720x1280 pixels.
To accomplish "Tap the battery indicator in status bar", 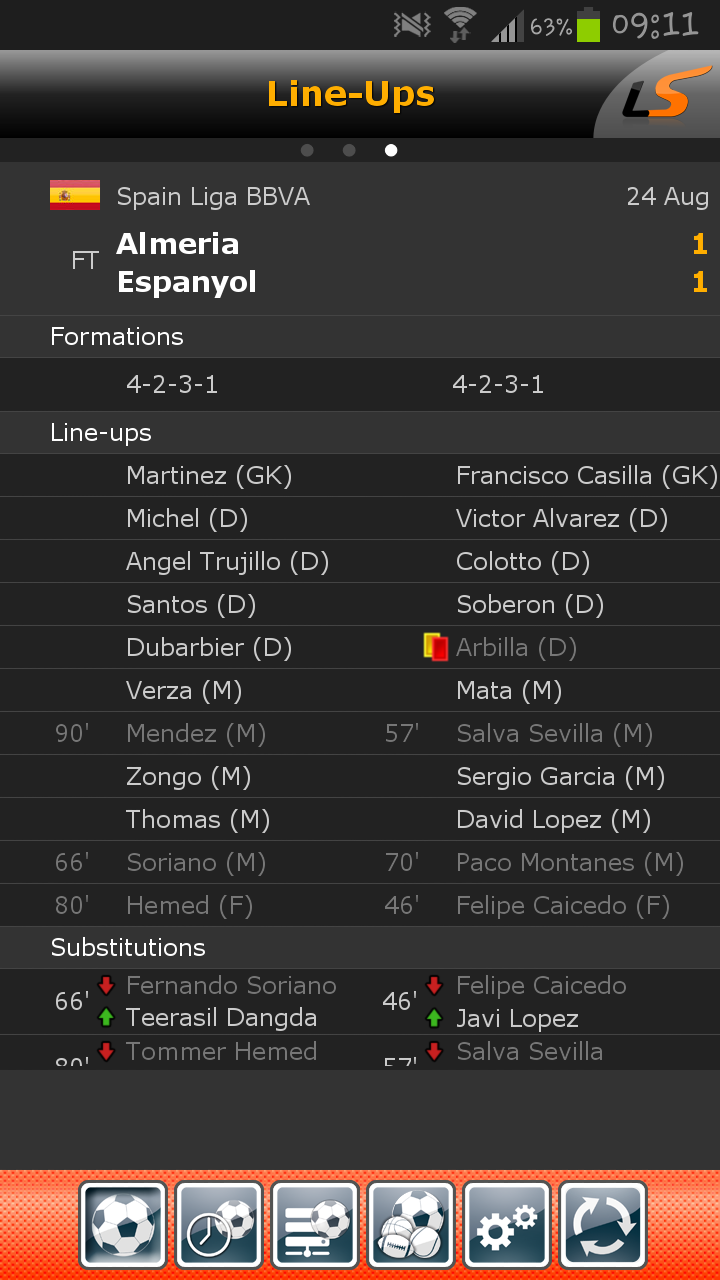I will [x=589, y=24].
